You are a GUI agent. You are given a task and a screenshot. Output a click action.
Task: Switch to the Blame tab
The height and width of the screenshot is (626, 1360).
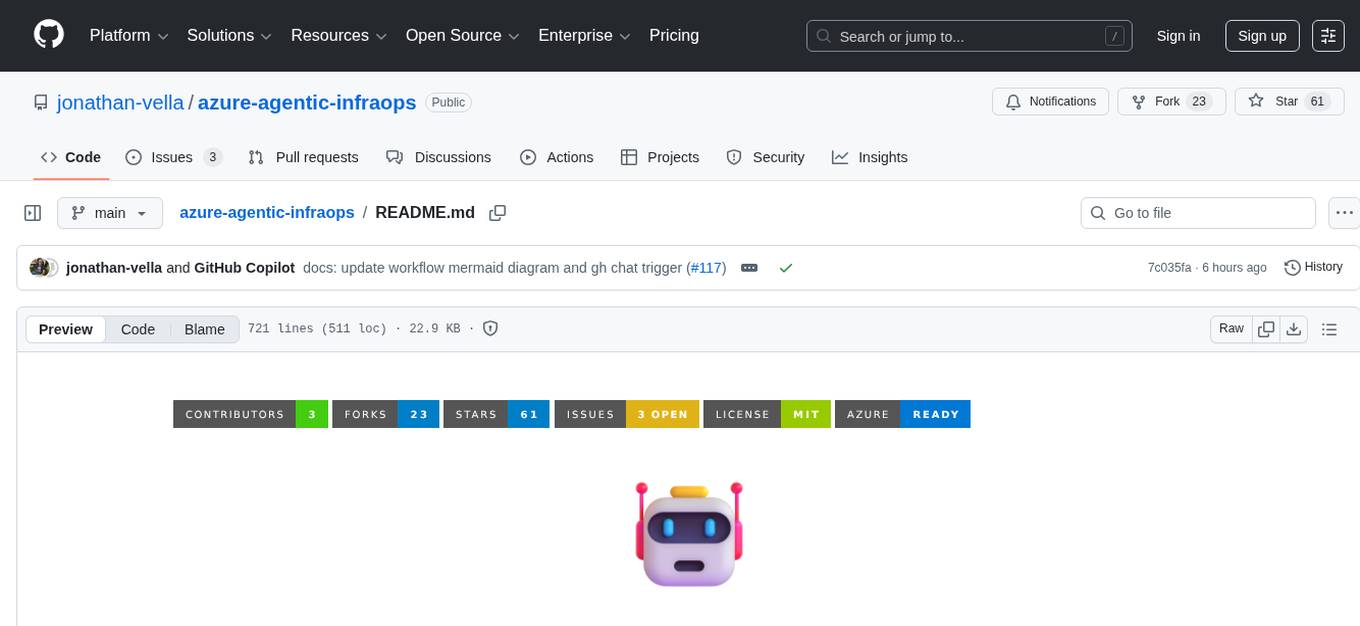204,329
